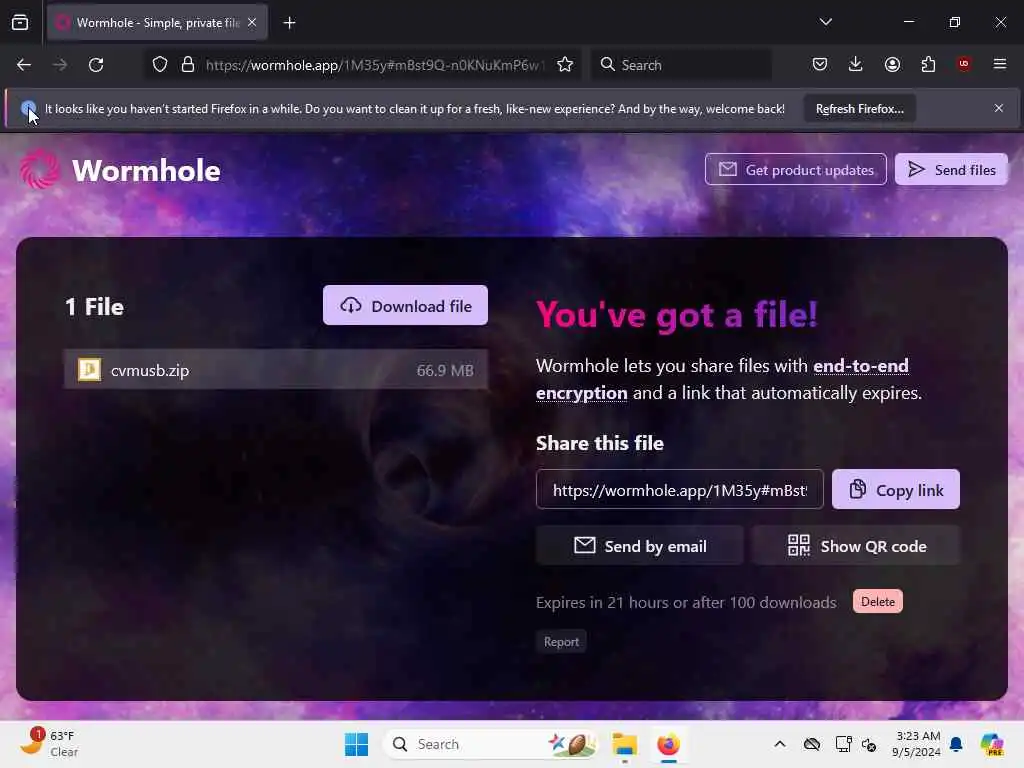Viewport: 1024px width, 768px height.
Task: Select the Wormhole browser tab
Action: pos(157,23)
